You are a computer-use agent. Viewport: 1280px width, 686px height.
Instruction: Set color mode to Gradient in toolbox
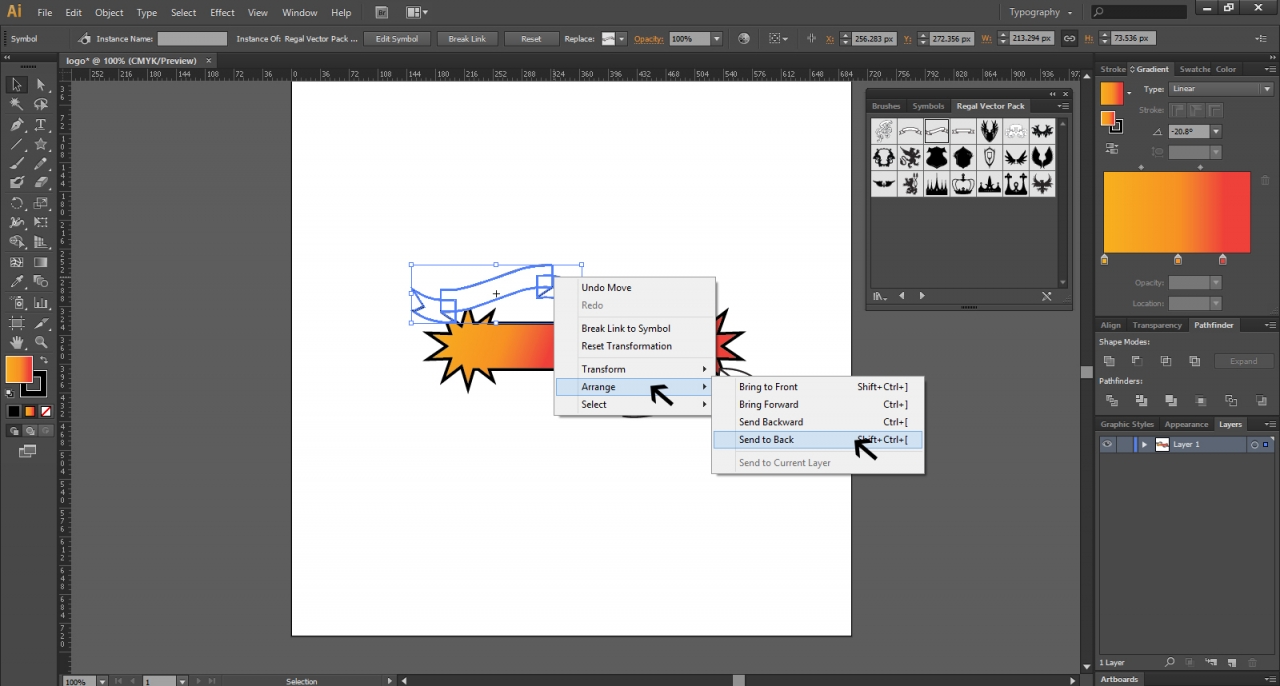coord(30,412)
